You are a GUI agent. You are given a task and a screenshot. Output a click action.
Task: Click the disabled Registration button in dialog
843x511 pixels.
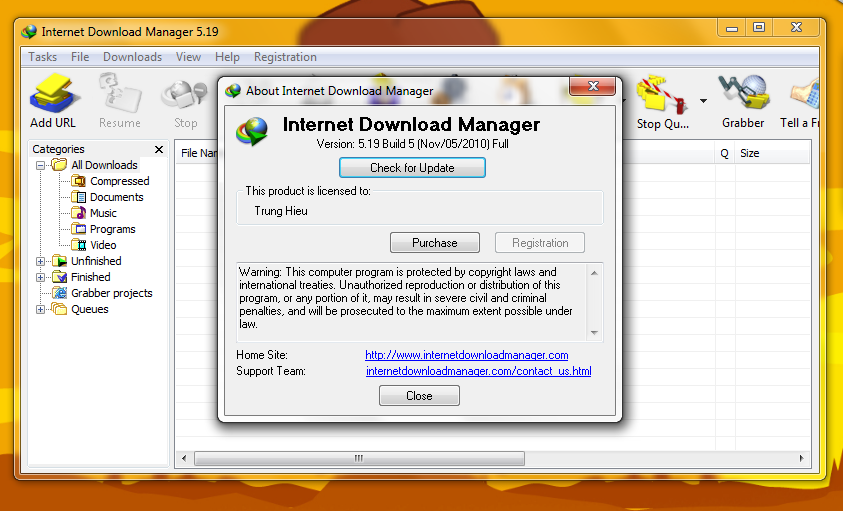(540, 243)
